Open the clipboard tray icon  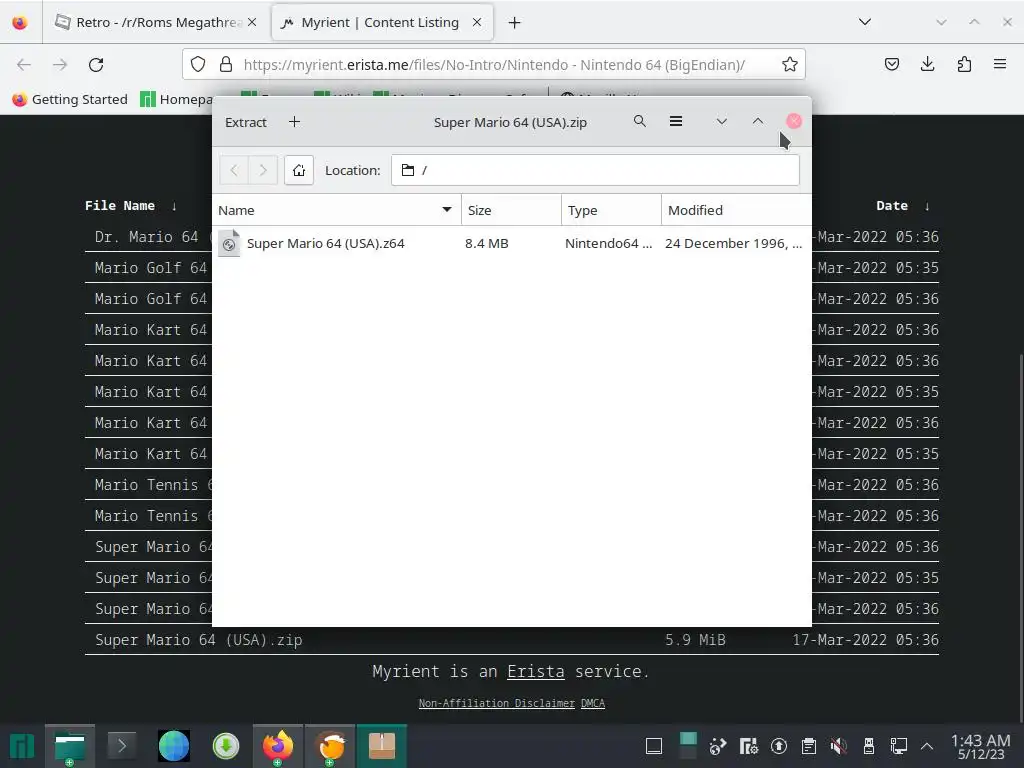808,746
